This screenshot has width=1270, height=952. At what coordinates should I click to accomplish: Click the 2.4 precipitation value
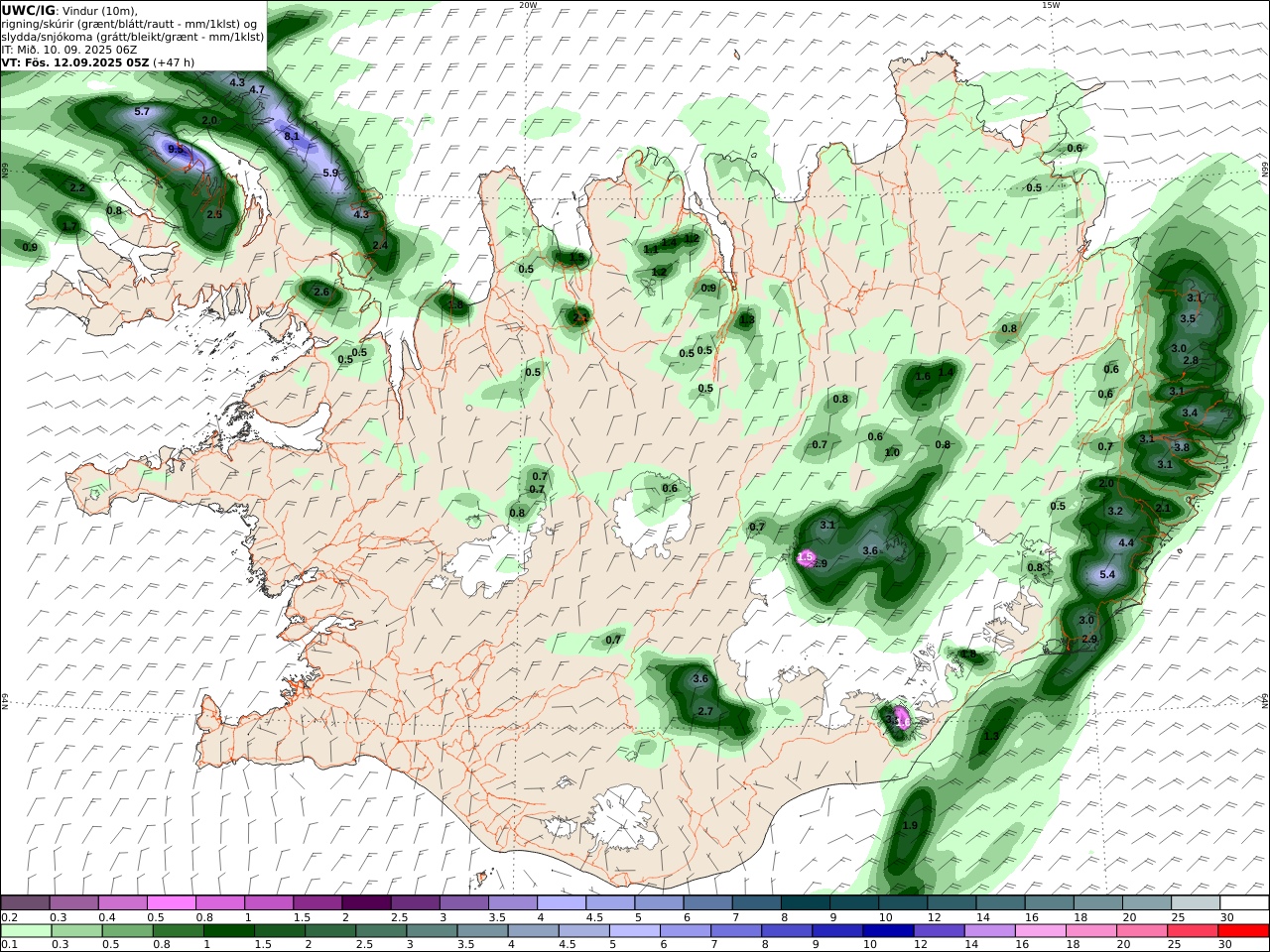(x=380, y=245)
